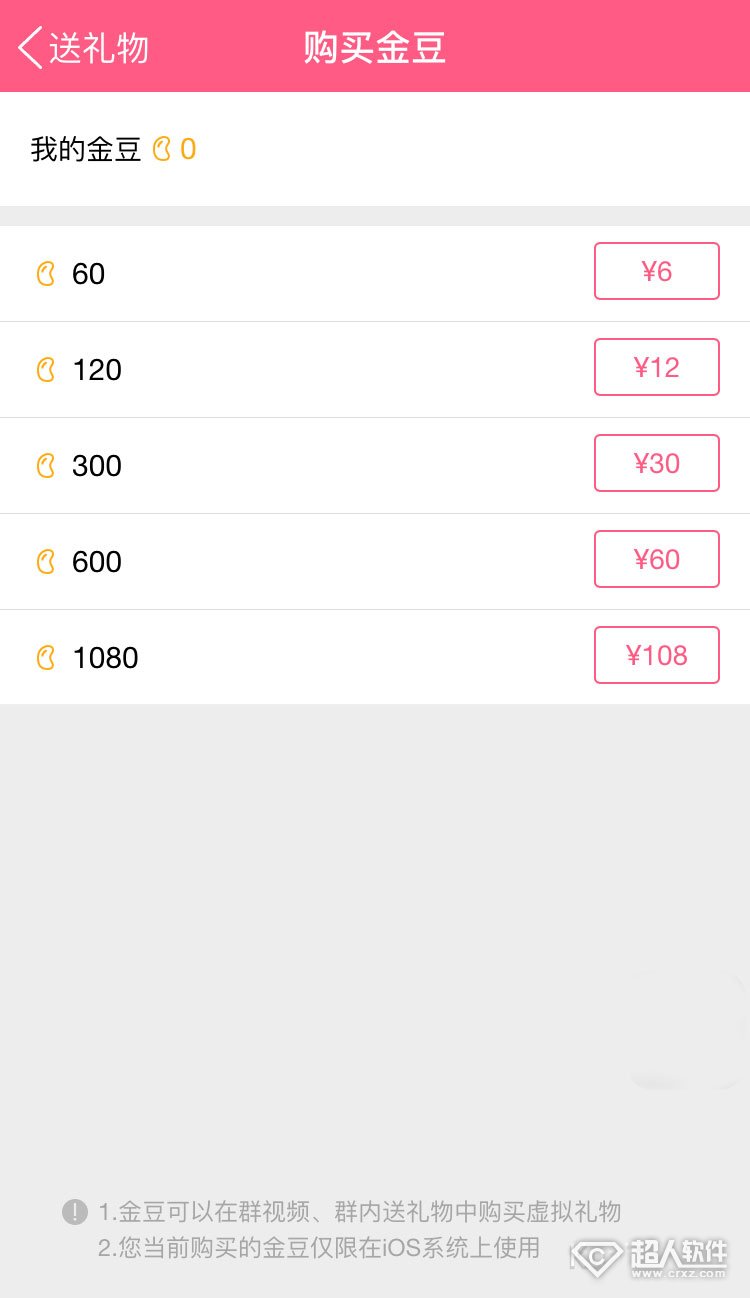Select the 300 gold beans row
Screen dimensions: 750x1298
pyautogui.click(x=375, y=466)
